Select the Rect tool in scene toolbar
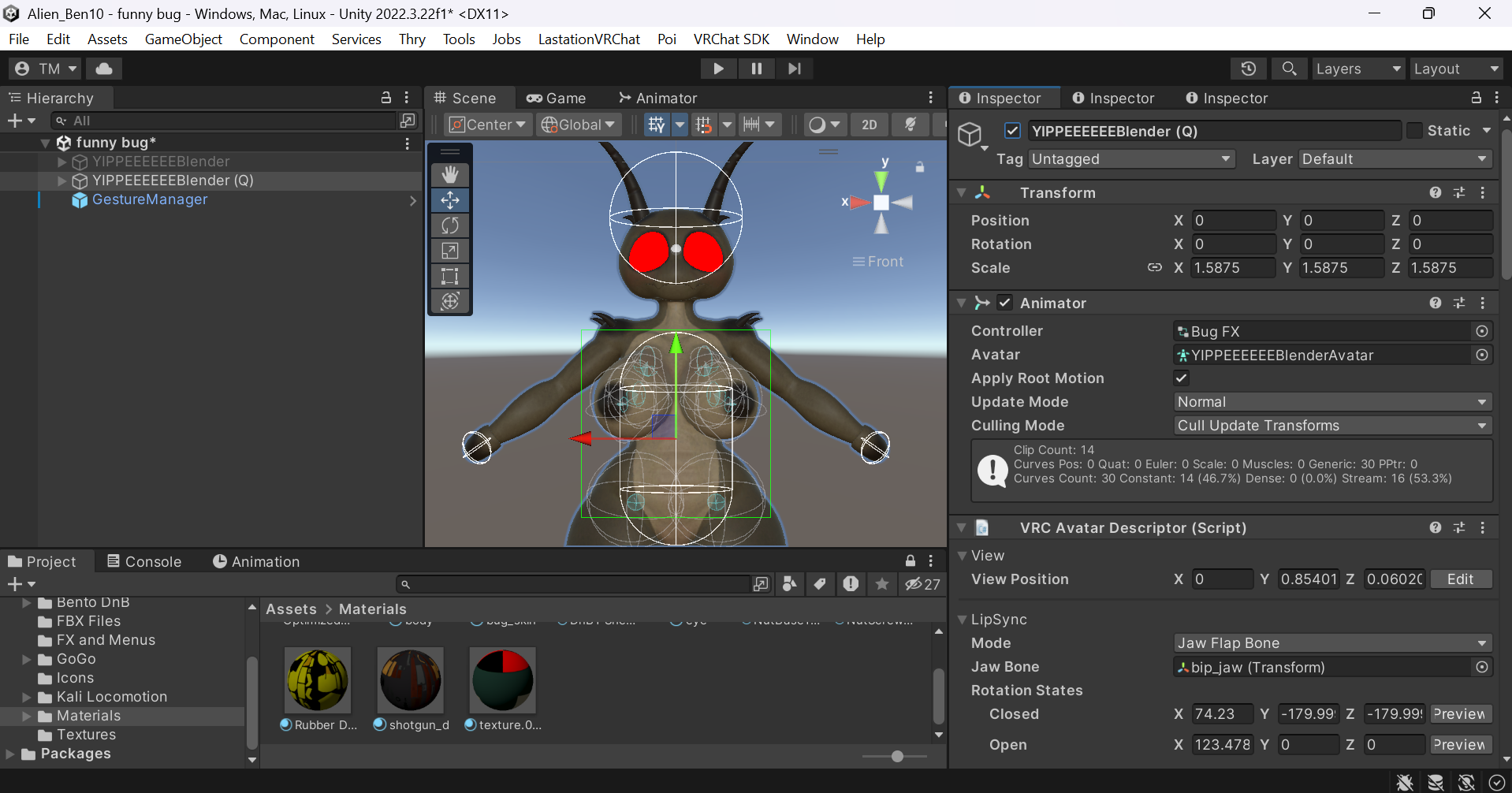 450,276
